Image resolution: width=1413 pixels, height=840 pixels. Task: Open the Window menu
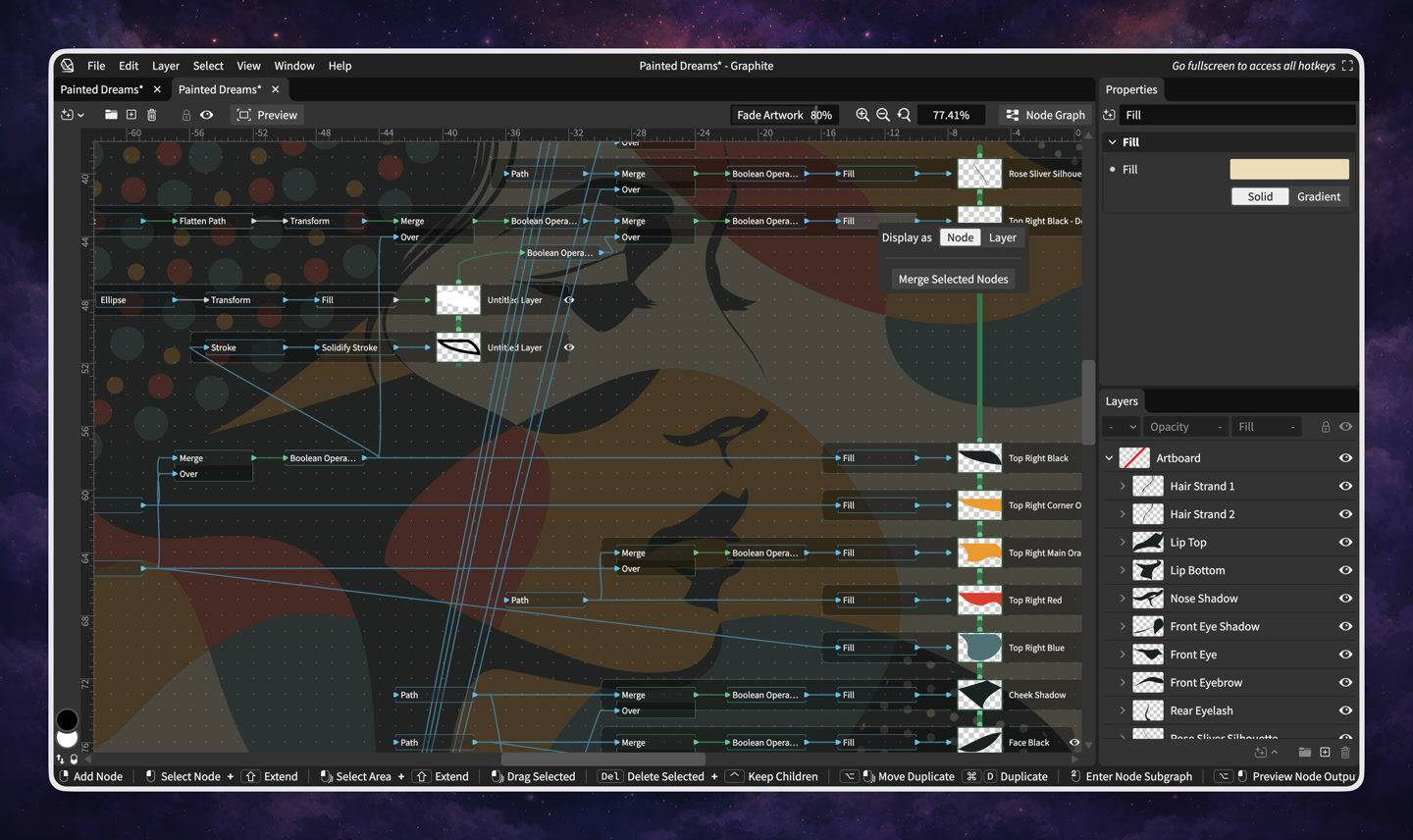(294, 66)
